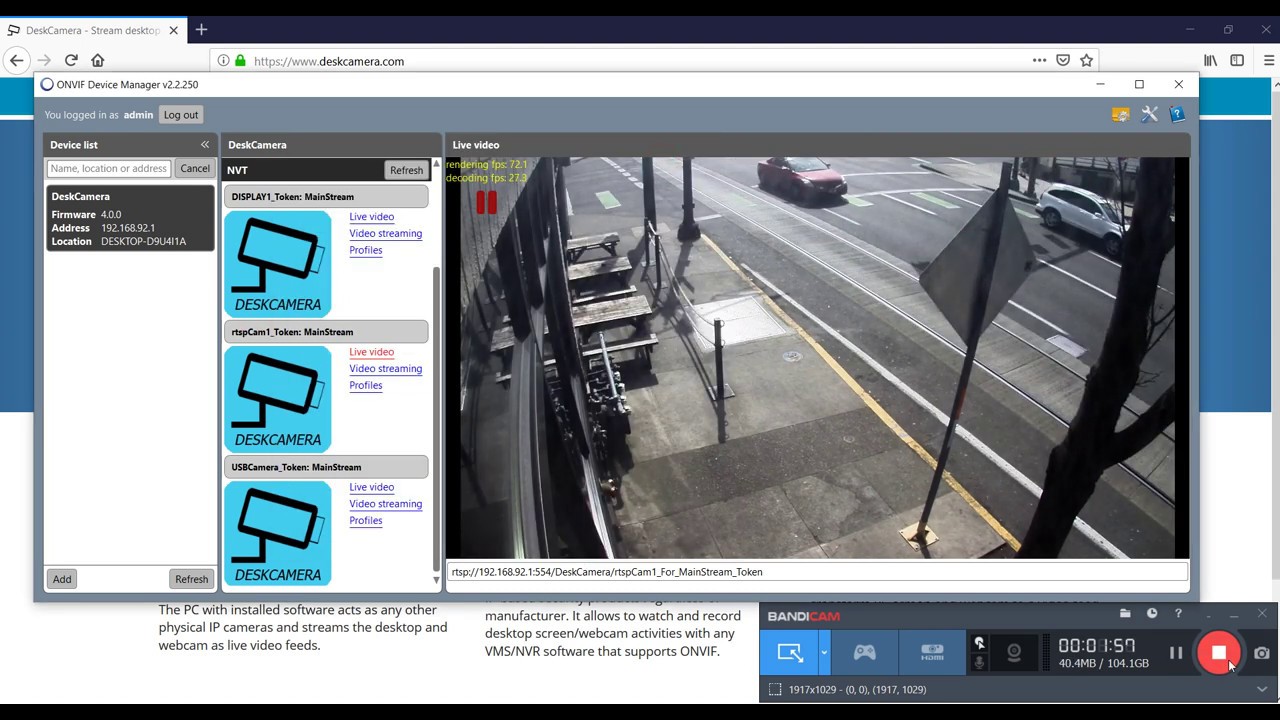Select Bandicam screen recording mode
The image size is (1280, 720).
click(790, 653)
